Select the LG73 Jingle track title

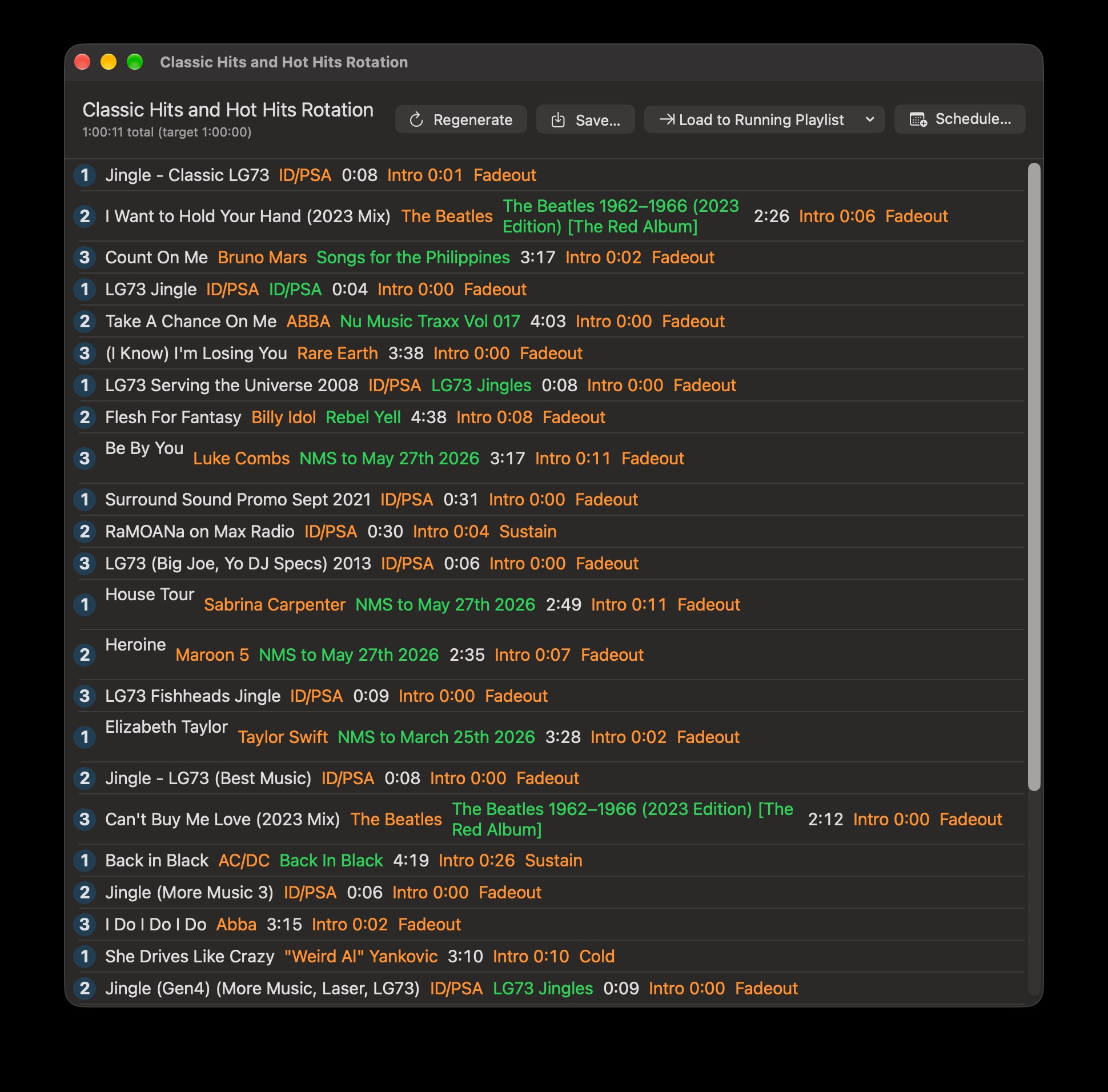tap(151, 290)
